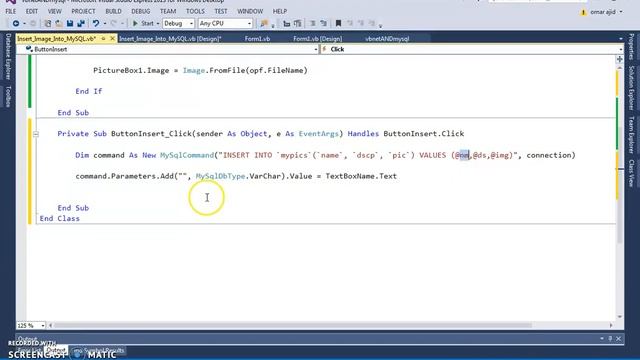Click the Next Bookmark toolbar icon
Screen dimensions: 640x360
tap(361, 24)
